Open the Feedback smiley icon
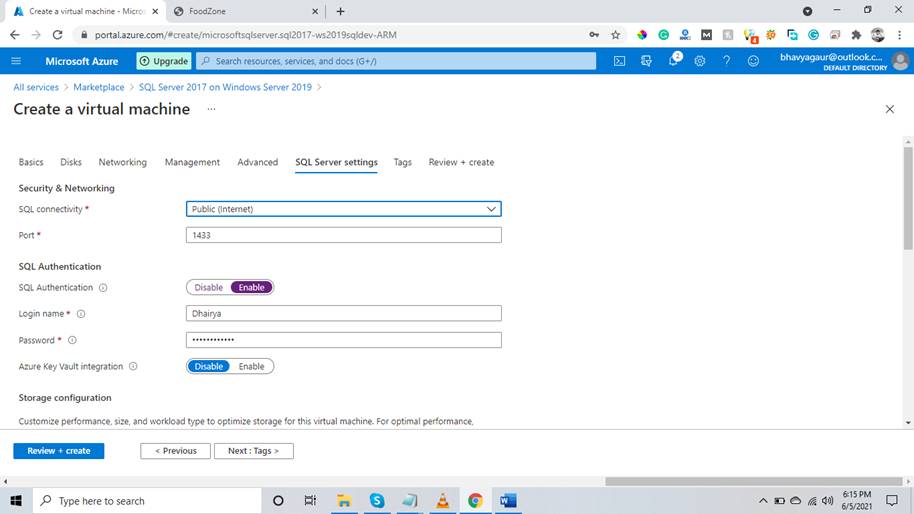Screen dimensions: 914x514 [753, 61]
